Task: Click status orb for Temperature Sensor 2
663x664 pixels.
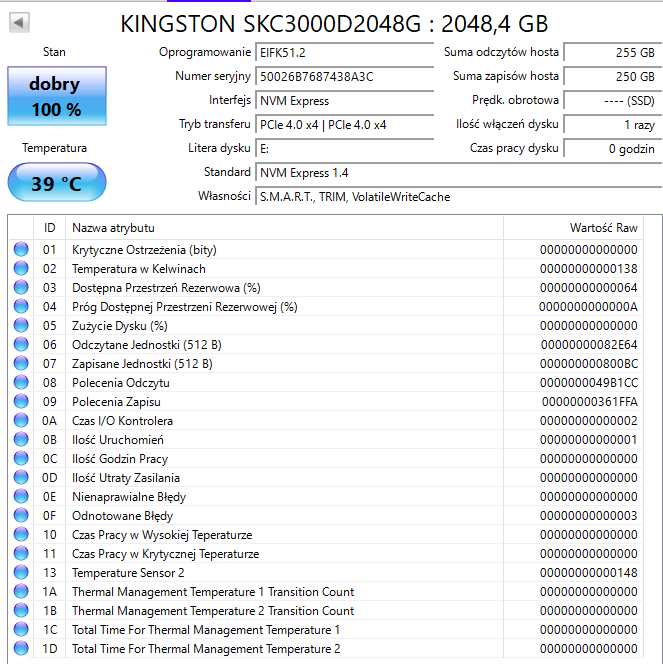Action: pos(21,573)
